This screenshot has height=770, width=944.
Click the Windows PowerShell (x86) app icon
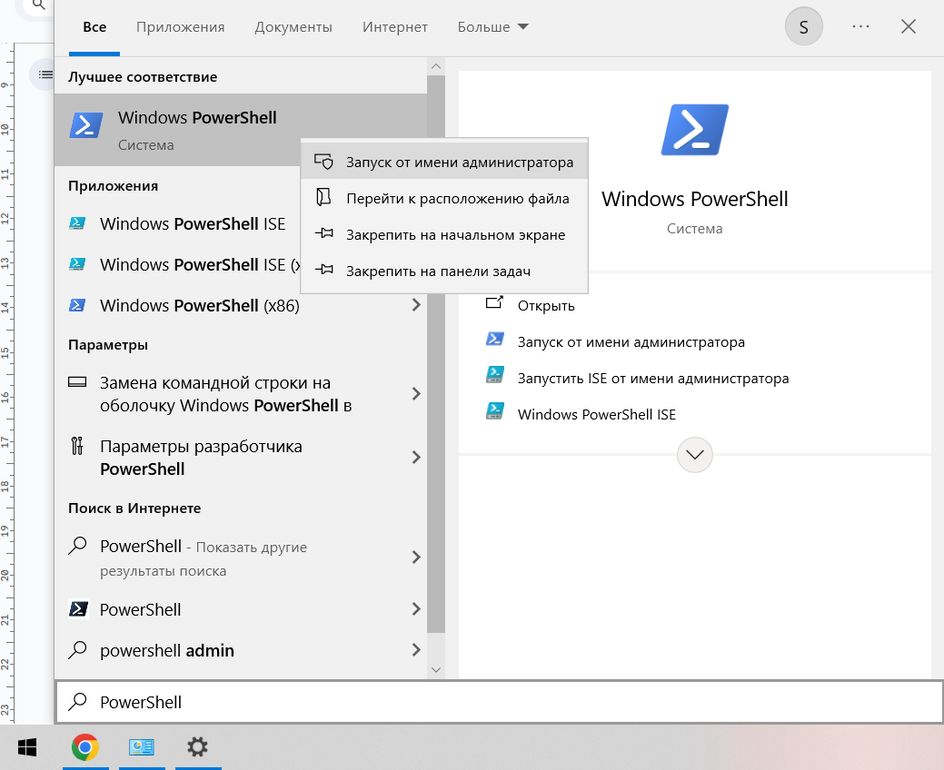(77, 305)
